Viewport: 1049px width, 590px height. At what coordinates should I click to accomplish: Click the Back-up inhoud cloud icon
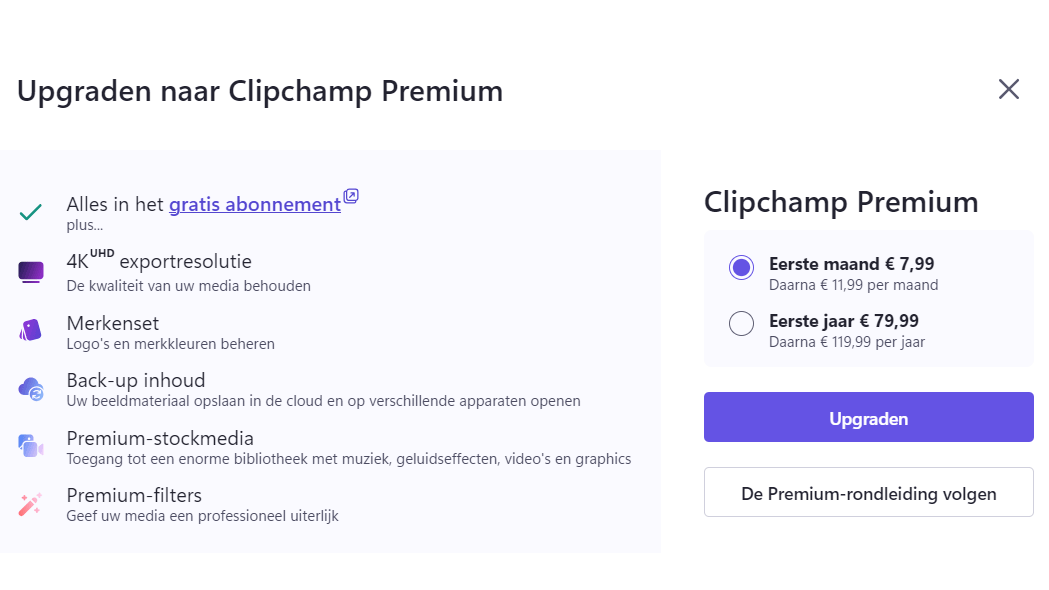(31, 389)
